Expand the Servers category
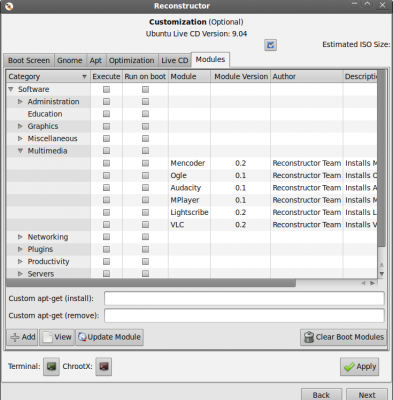 coord(20,274)
